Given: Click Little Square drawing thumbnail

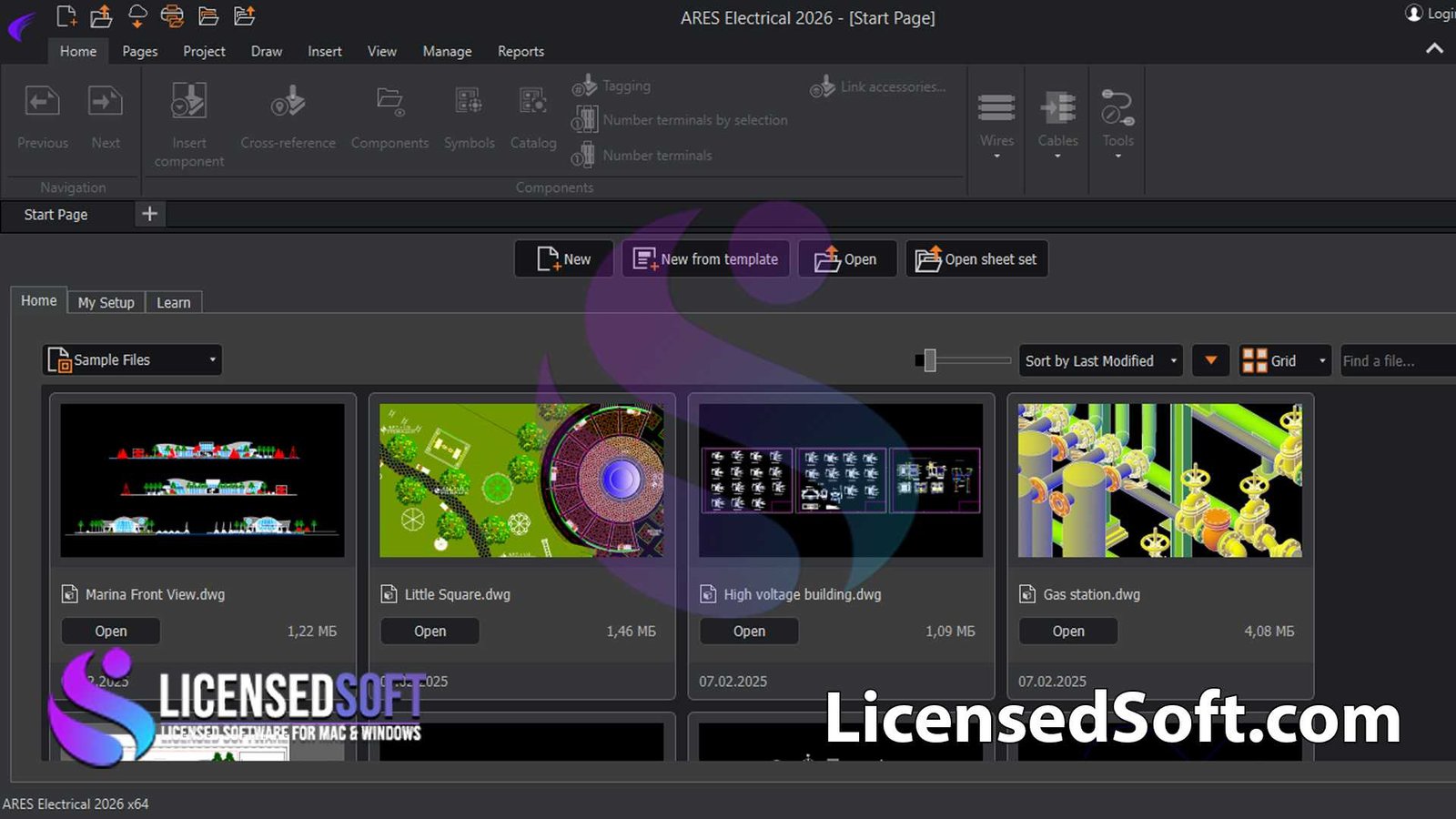Looking at the screenshot, I should pyautogui.click(x=521, y=480).
